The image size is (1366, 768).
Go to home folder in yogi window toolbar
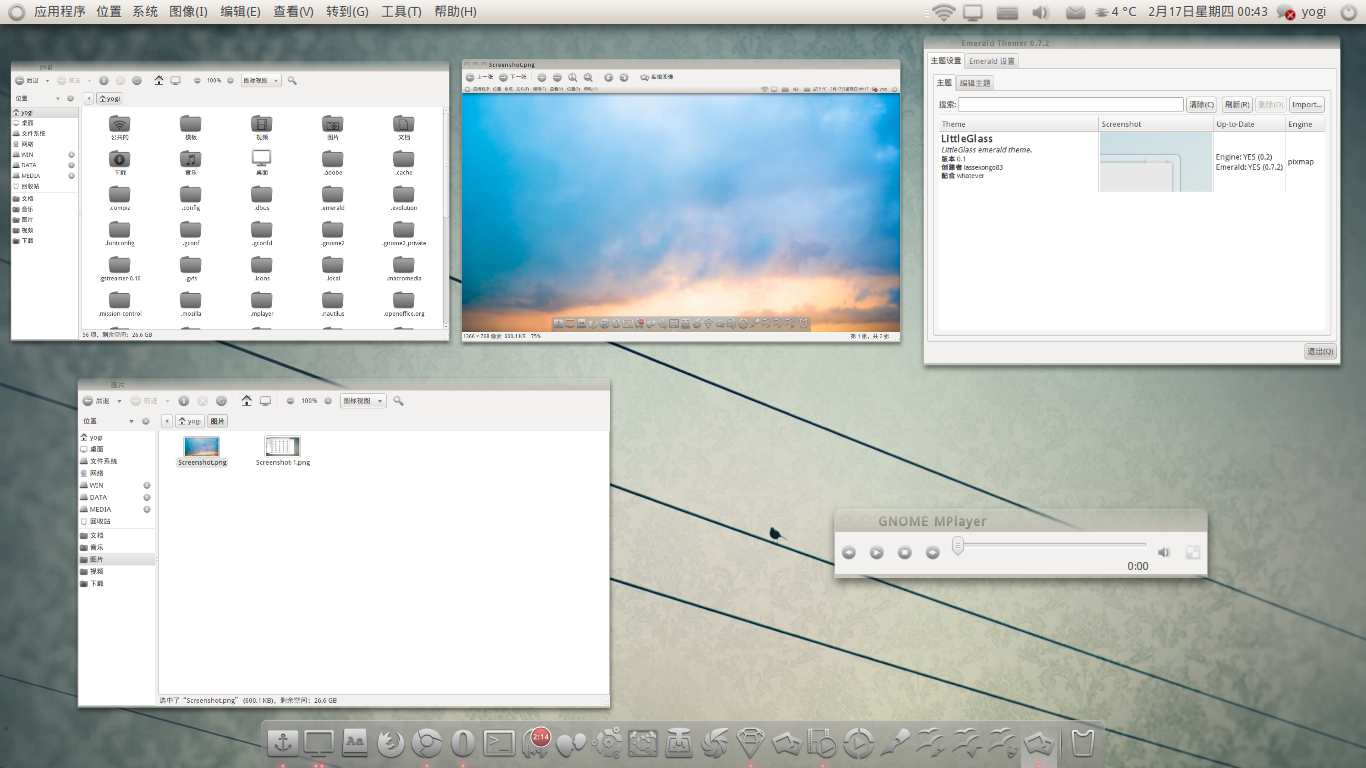pos(159,80)
